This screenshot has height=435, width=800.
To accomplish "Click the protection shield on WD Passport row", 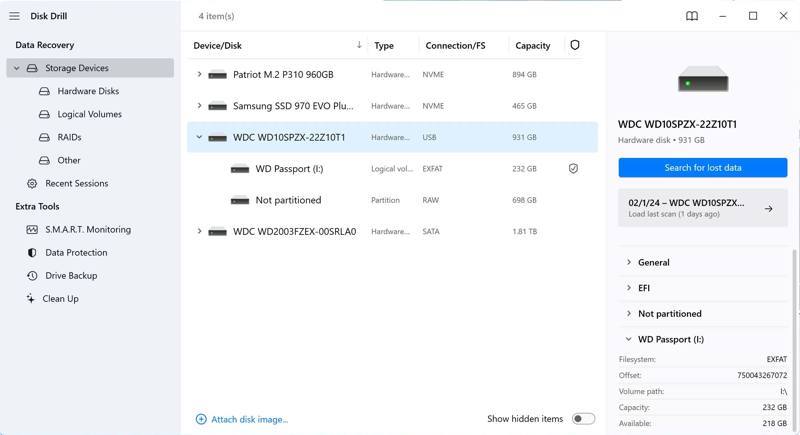I will 573,168.
